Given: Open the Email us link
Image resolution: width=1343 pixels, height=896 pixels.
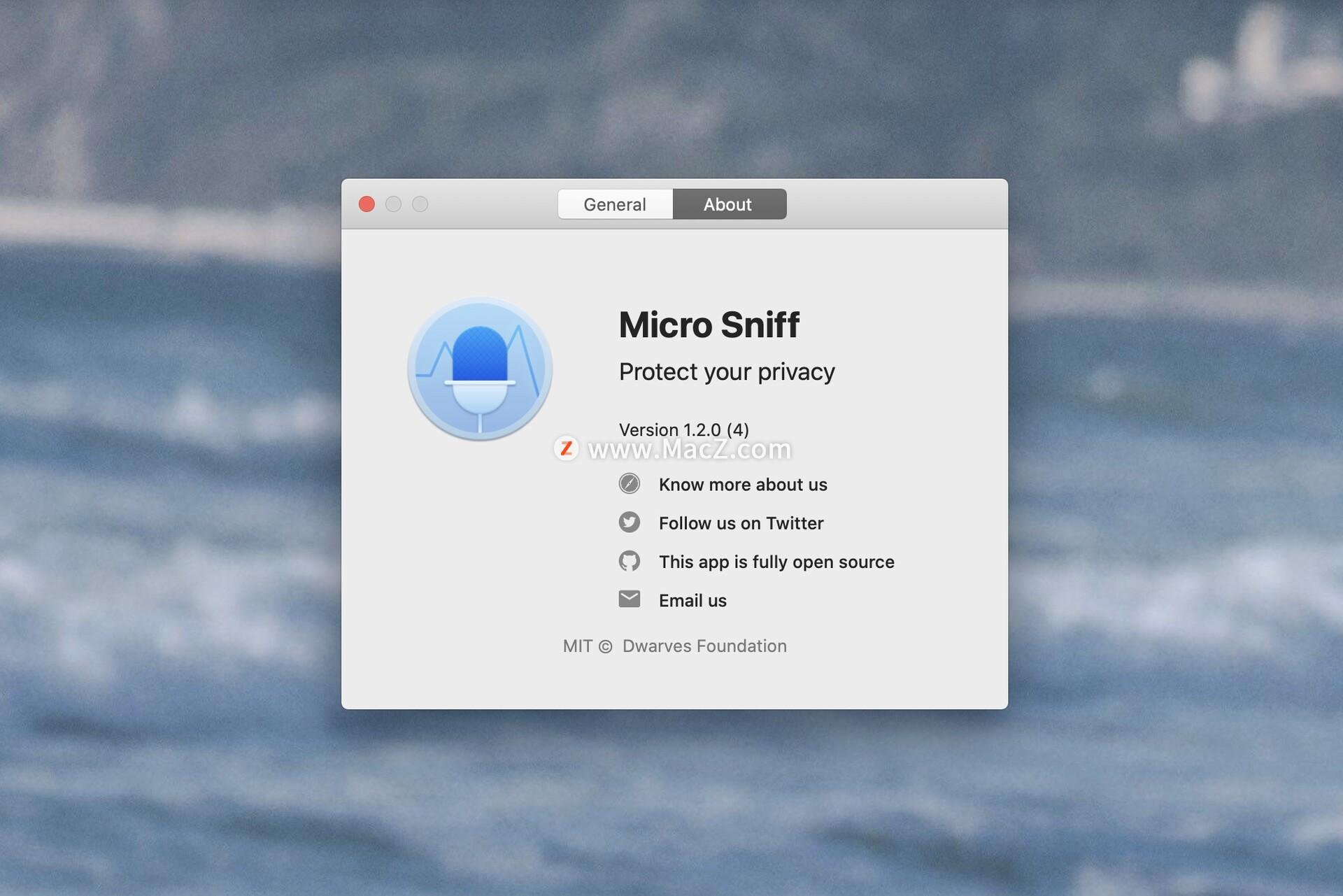Looking at the screenshot, I should 692,601.
